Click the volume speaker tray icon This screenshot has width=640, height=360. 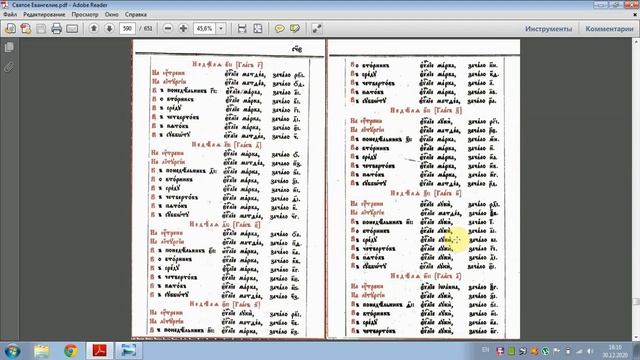pos(590,351)
